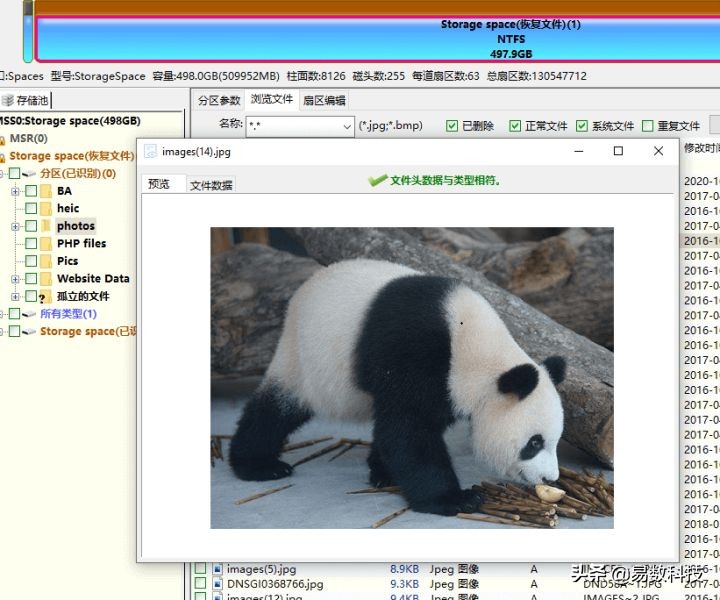Expand the Website Data folder node
The width and height of the screenshot is (720, 600).
click(x=15, y=279)
